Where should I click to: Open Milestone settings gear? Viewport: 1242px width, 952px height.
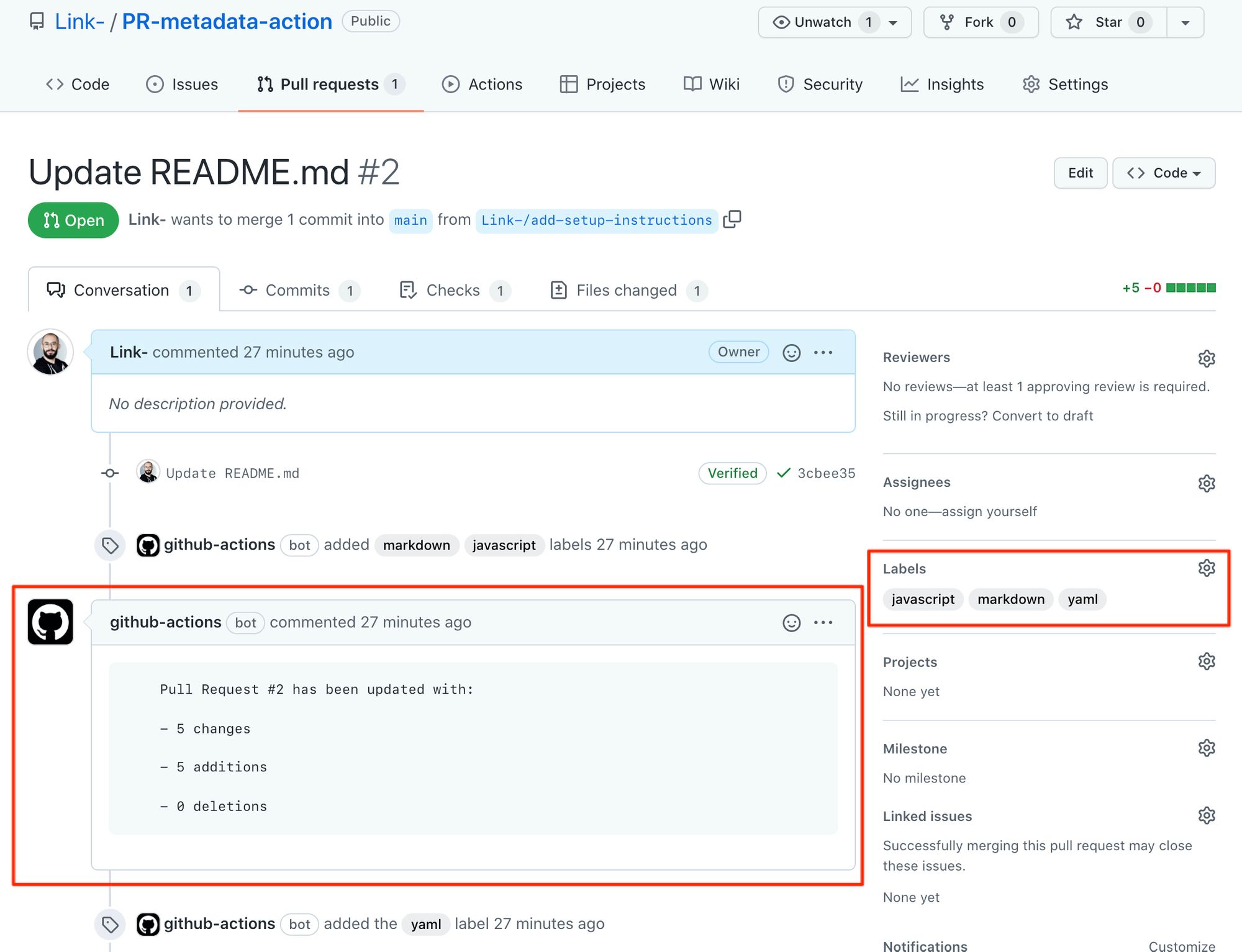point(1206,748)
